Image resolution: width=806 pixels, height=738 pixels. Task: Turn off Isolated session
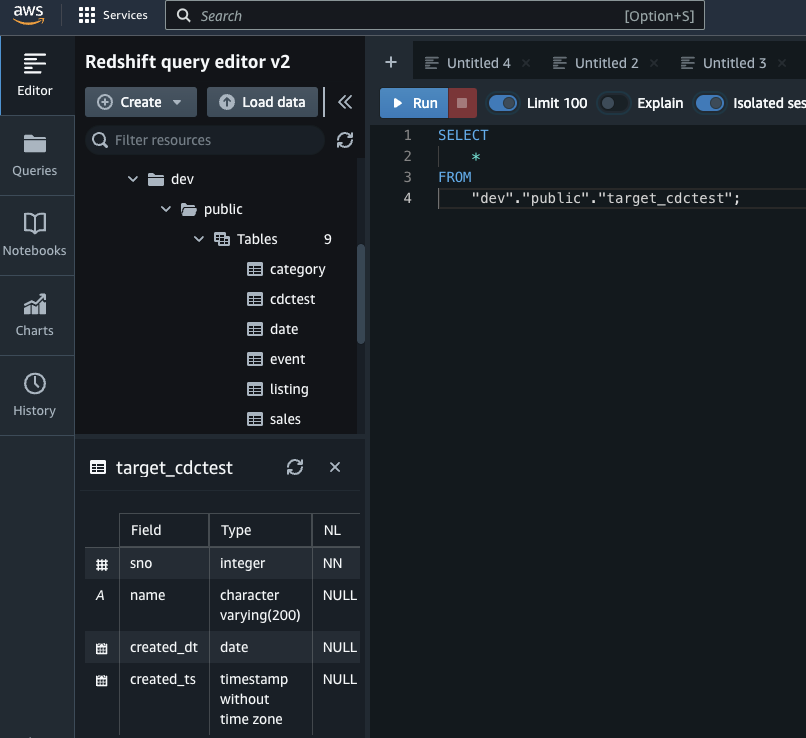click(x=712, y=102)
